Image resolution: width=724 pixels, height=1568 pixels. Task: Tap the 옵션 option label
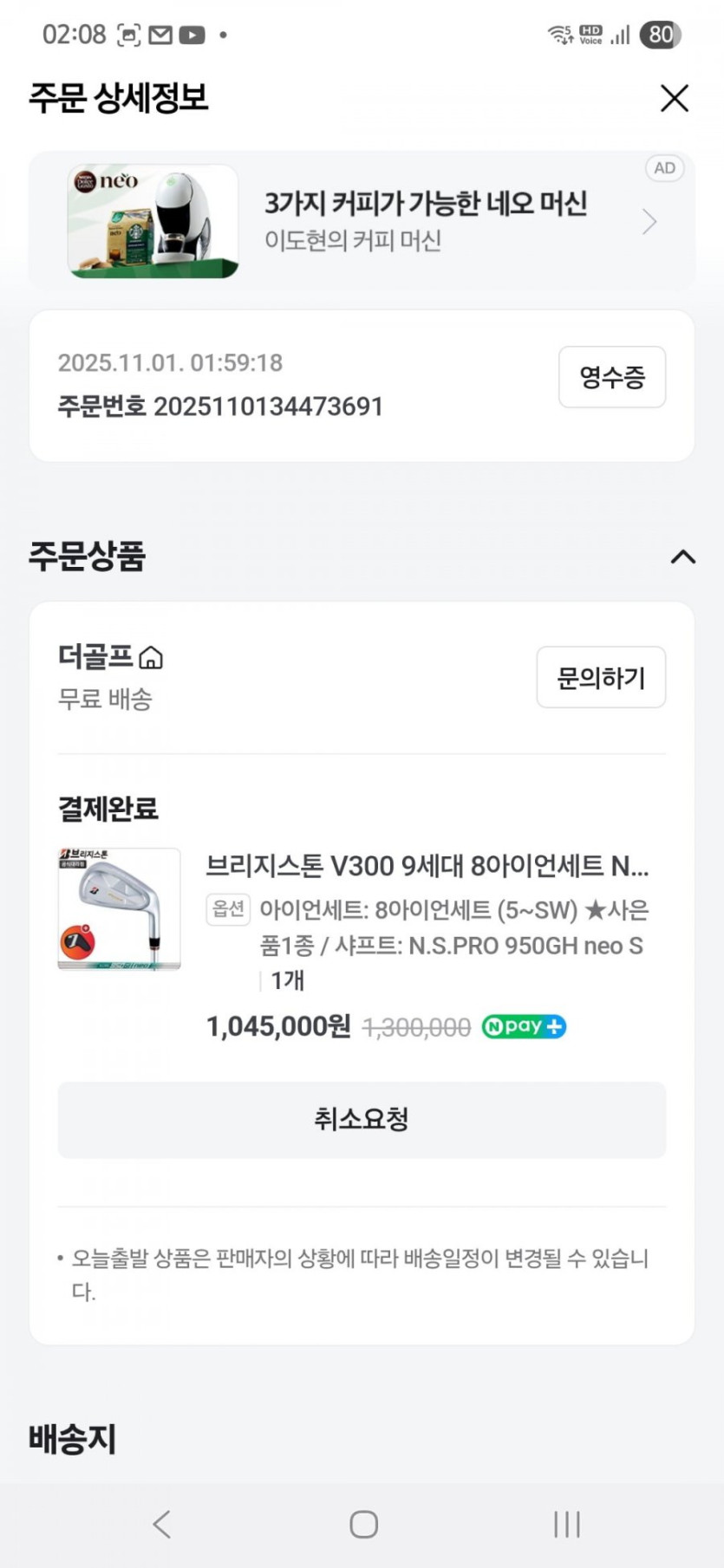tap(228, 909)
